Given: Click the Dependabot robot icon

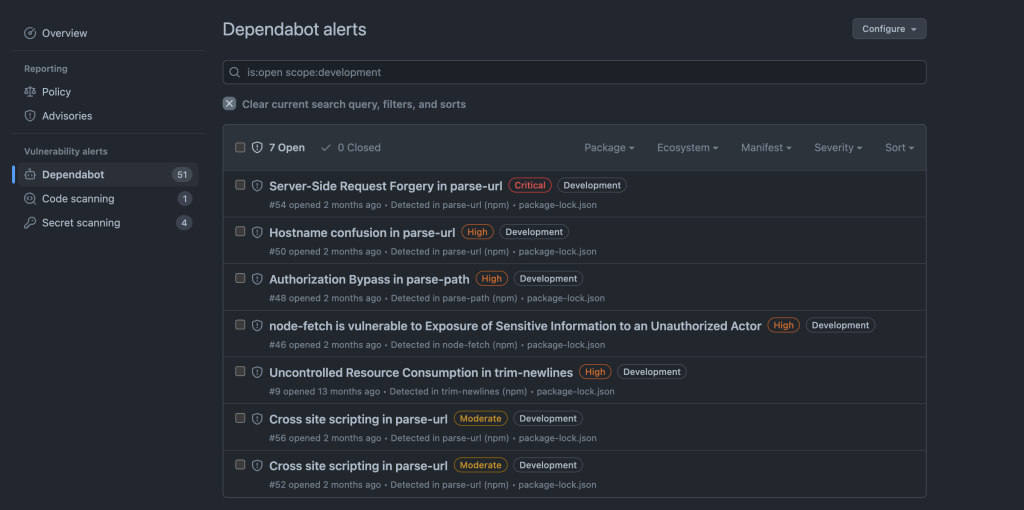Looking at the screenshot, I should (30, 175).
